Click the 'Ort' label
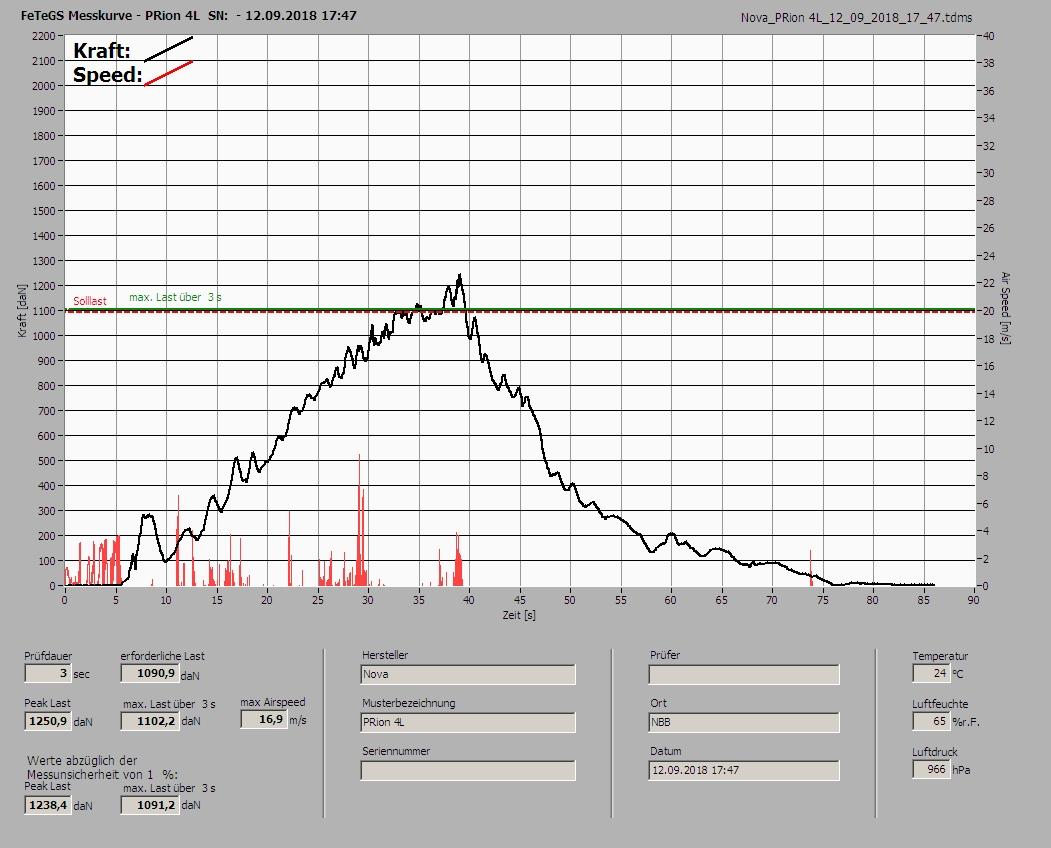1051x848 pixels. [x=658, y=703]
